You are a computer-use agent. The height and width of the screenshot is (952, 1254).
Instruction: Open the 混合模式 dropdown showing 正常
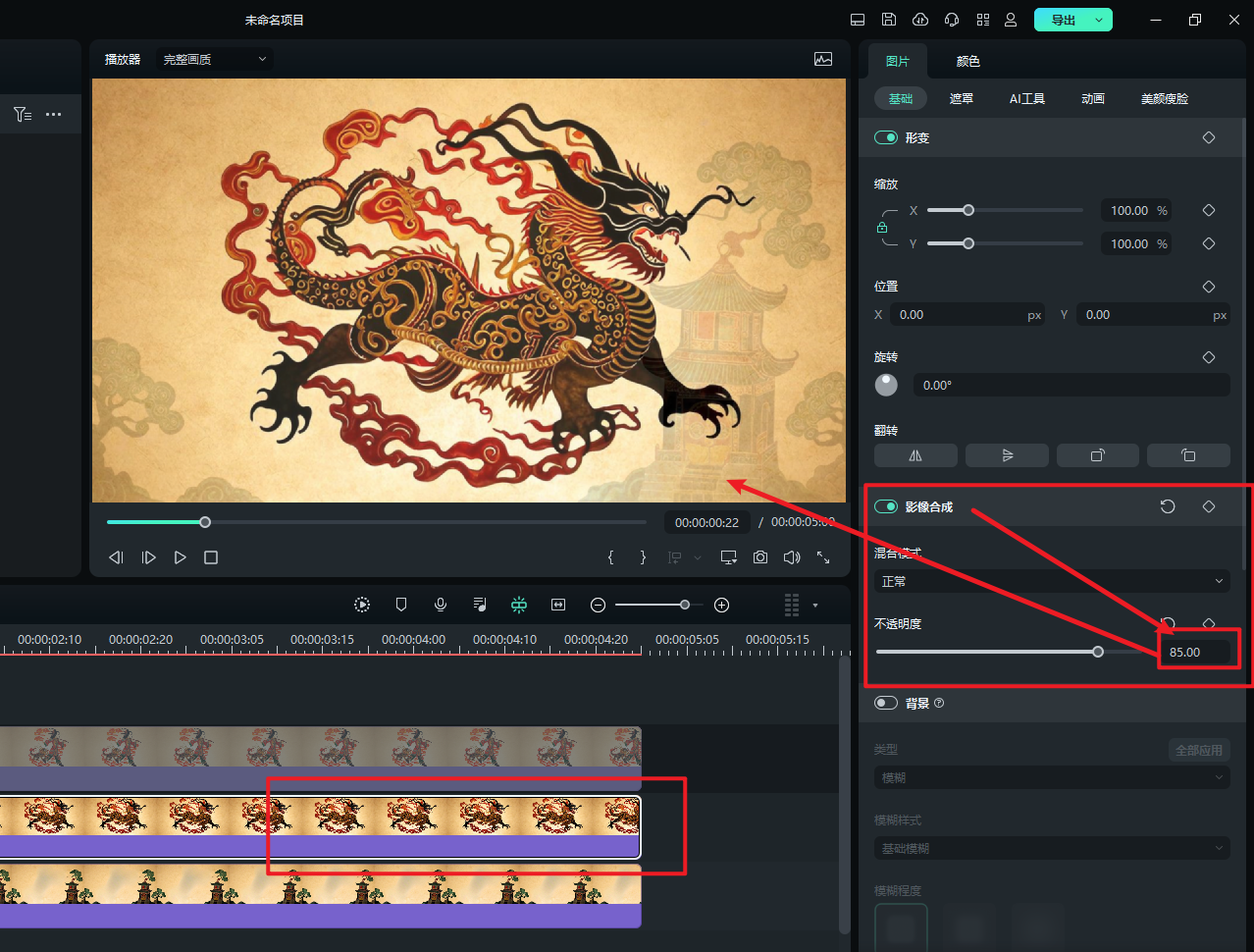1051,581
